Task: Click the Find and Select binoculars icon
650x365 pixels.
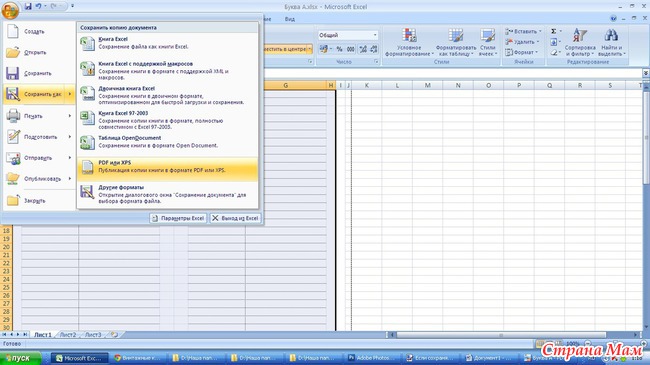Action: pyautogui.click(x=611, y=36)
